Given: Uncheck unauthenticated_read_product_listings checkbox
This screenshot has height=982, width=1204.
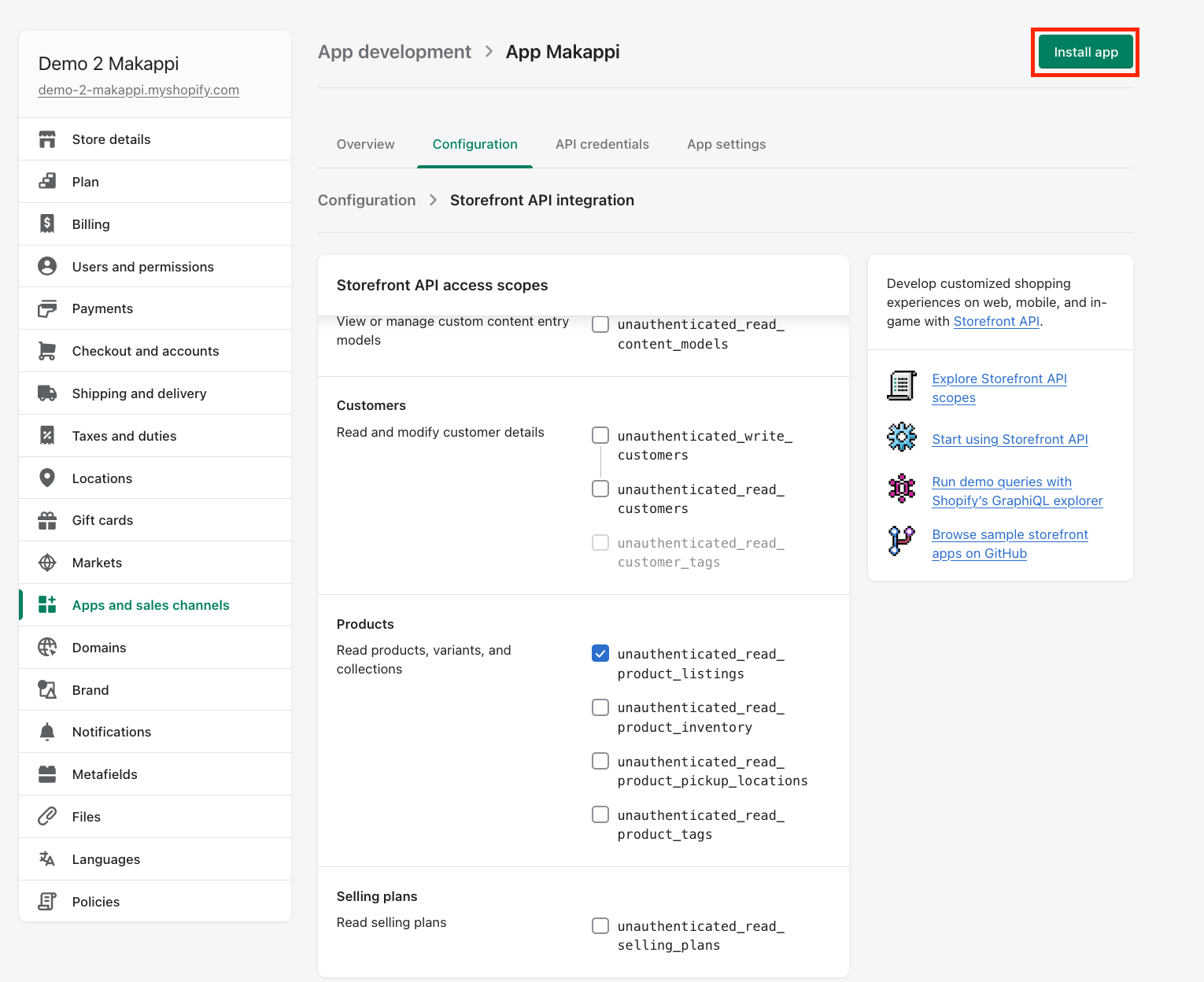Looking at the screenshot, I should click(x=600, y=653).
